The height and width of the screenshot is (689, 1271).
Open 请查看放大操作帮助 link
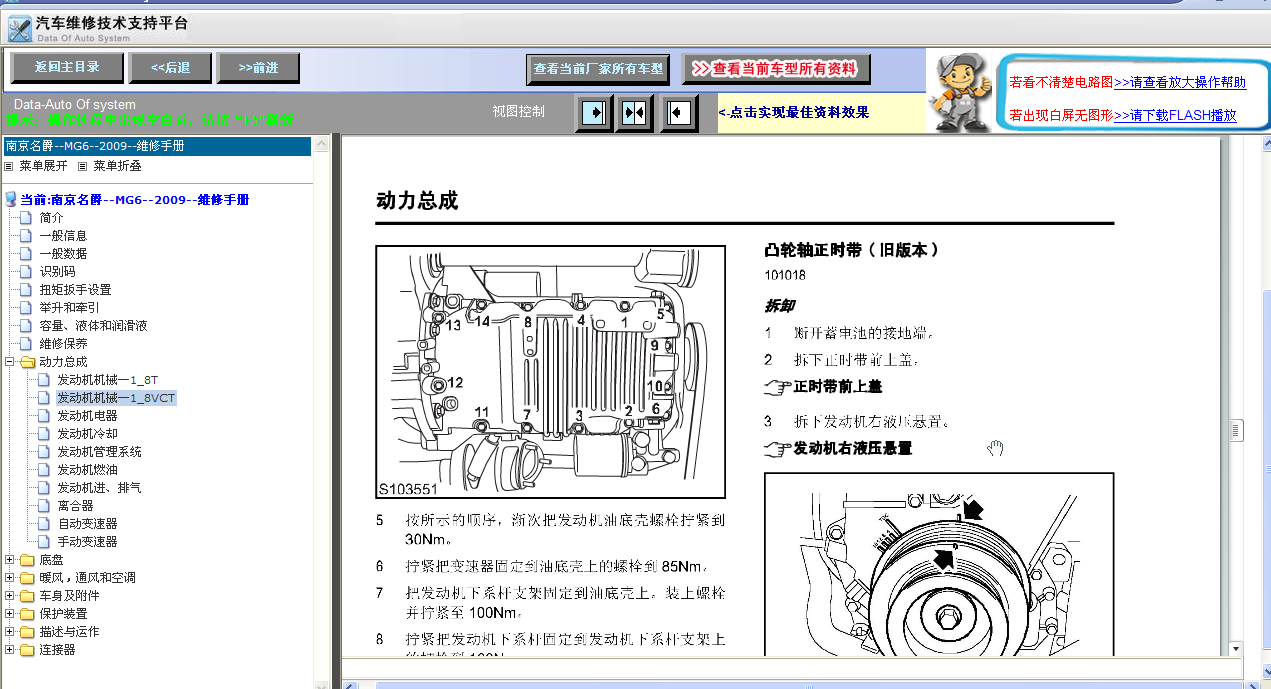tap(1180, 82)
